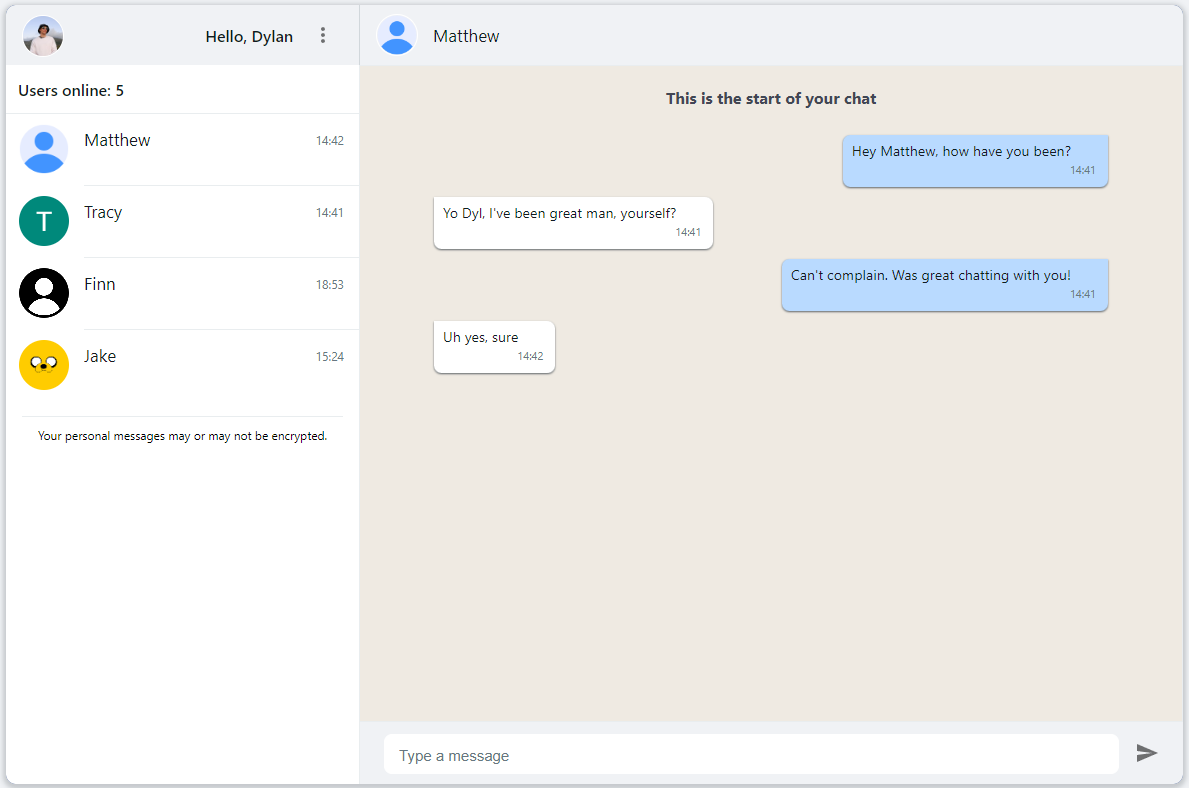Click Dylan's profile photo avatar

[x=43, y=36]
